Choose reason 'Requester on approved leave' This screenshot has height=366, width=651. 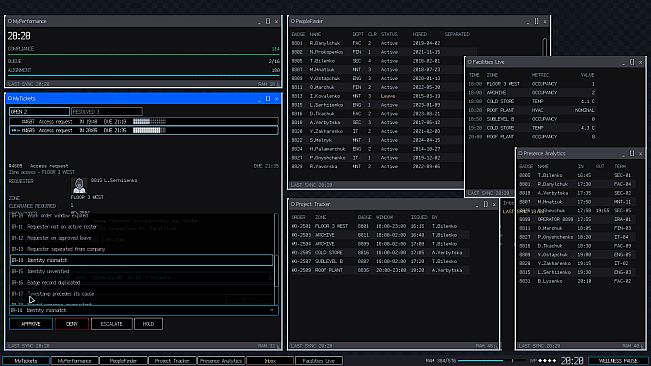(141, 238)
